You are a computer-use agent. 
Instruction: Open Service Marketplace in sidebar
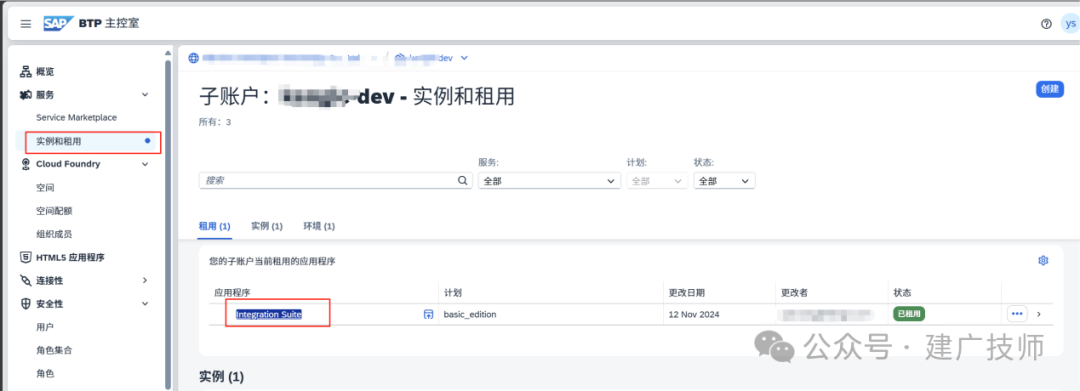tap(76, 118)
